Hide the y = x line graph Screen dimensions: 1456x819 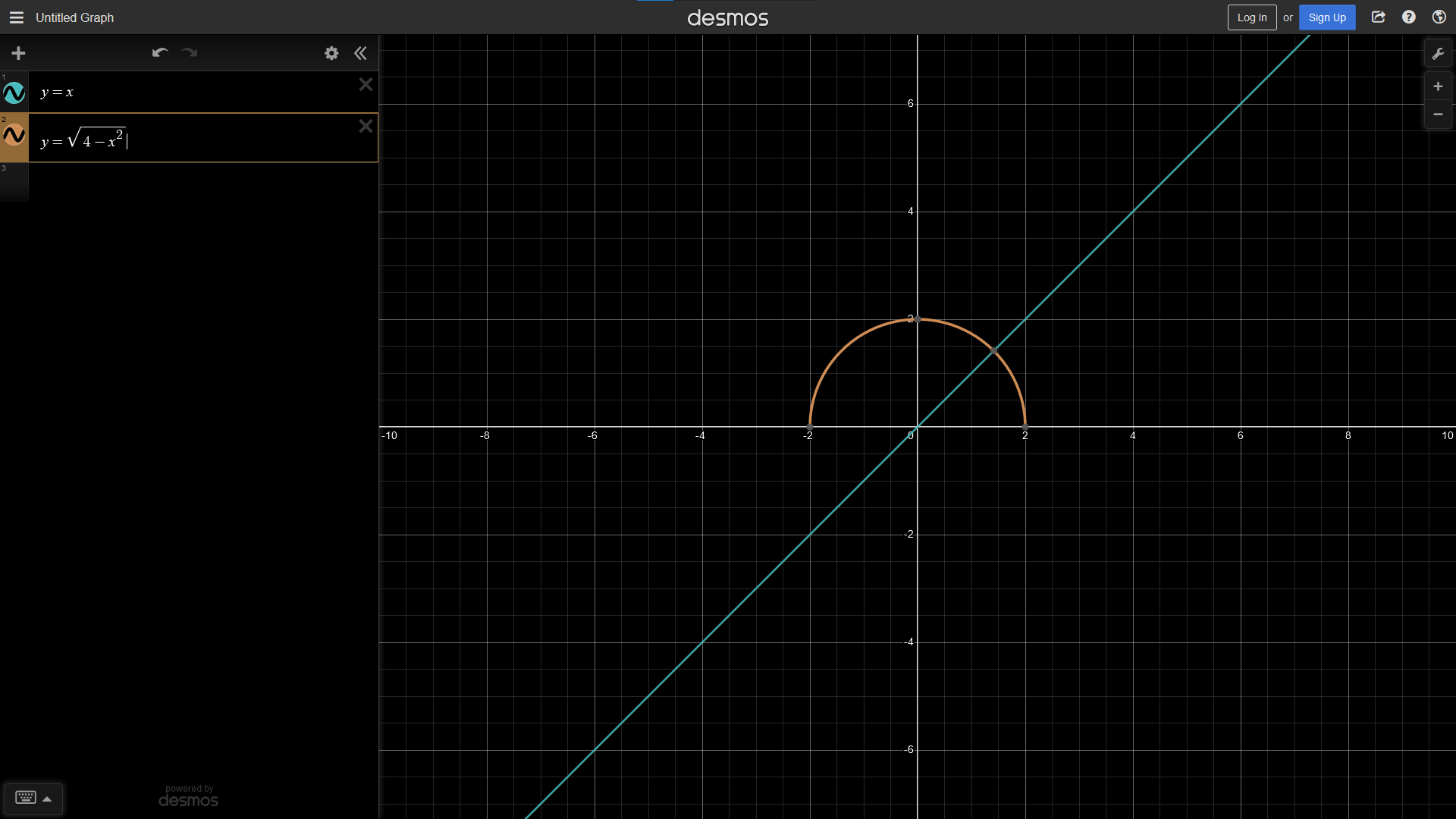(x=14, y=93)
